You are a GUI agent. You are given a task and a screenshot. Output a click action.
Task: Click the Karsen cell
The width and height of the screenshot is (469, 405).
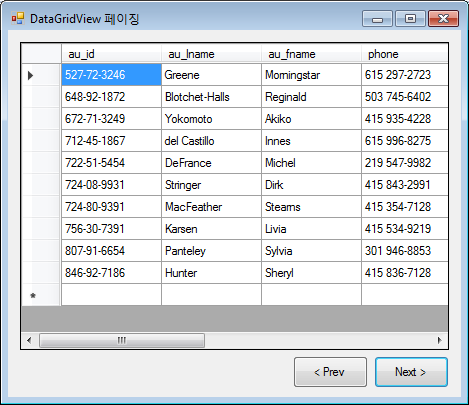tap(211, 229)
